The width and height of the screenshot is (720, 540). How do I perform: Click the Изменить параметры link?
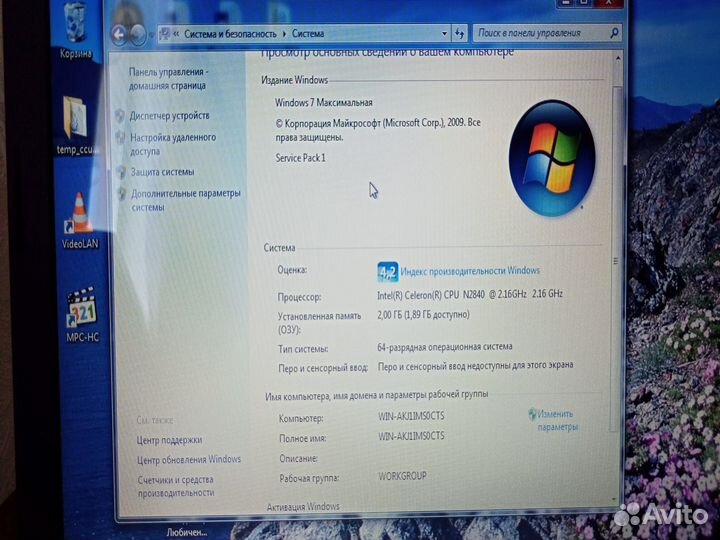tap(557, 420)
